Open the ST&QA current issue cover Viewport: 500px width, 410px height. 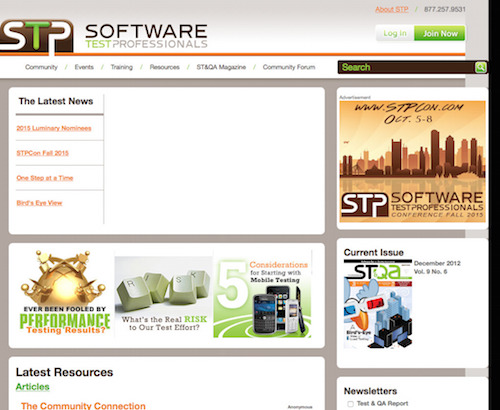378,304
